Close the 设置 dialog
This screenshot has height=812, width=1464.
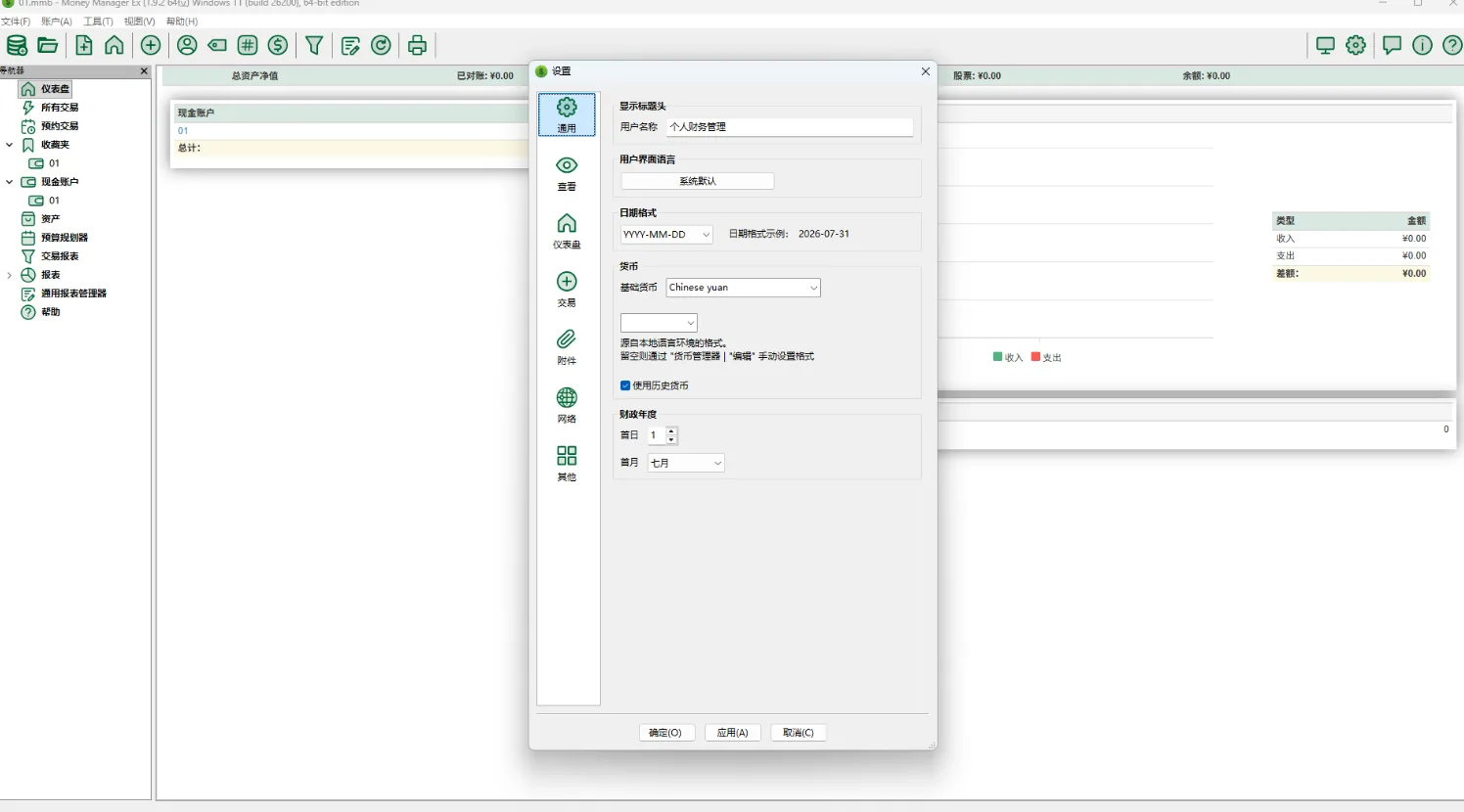pos(926,71)
